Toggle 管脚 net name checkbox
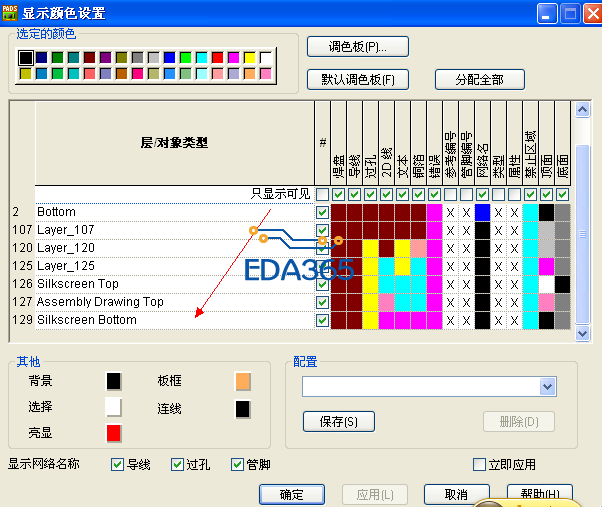Image resolution: width=602 pixels, height=507 pixels. tap(237, 464)
